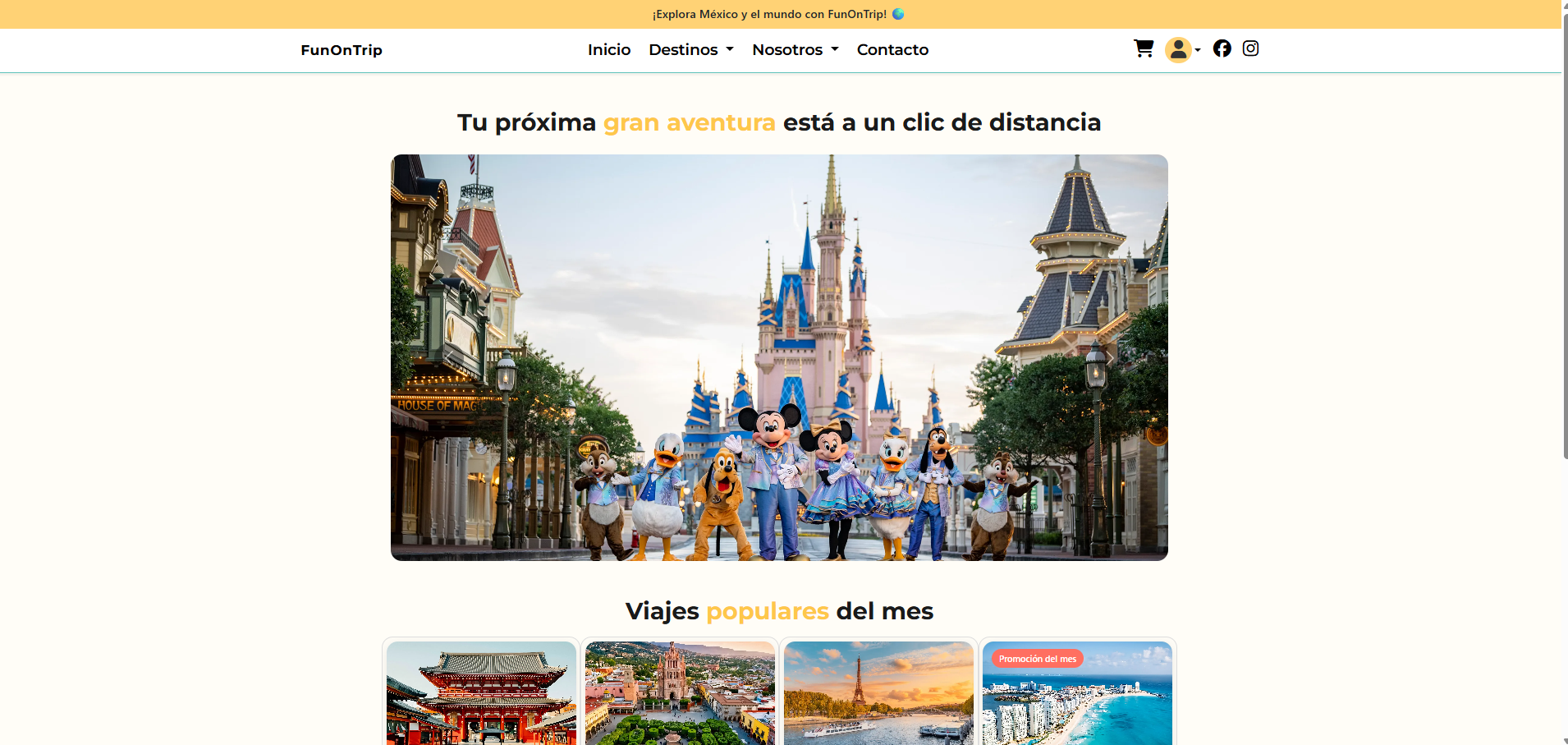
Task: Open the San Miguel de Allende trip card
Action: (680, 692)
